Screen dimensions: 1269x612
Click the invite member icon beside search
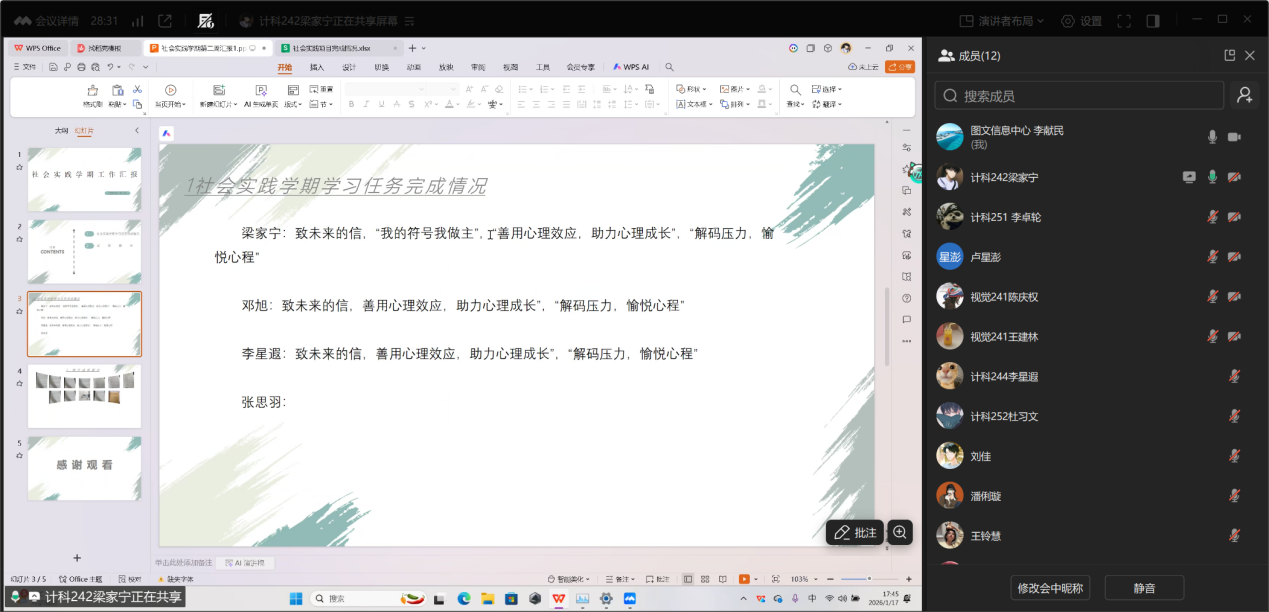coord(1245,95)
